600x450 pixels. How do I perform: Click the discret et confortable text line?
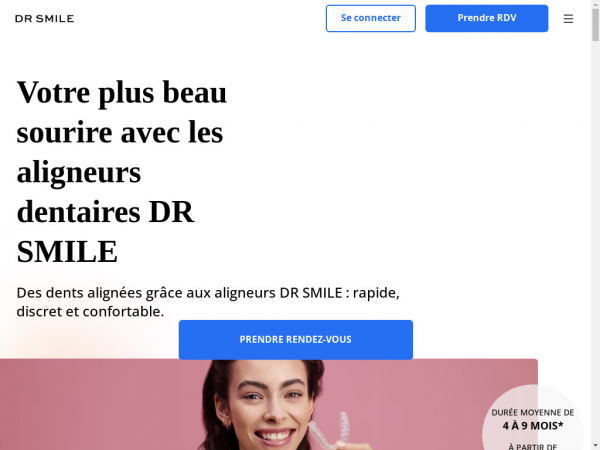pos(90,311)
